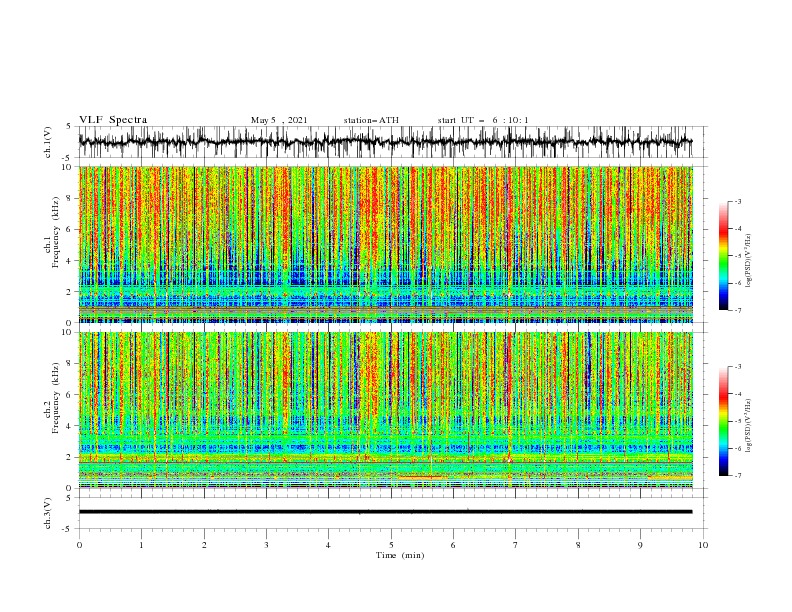Click the '-7' label on ch.1 color bar
This screenshot has width=792, height=612.
(x=738, y=310)
